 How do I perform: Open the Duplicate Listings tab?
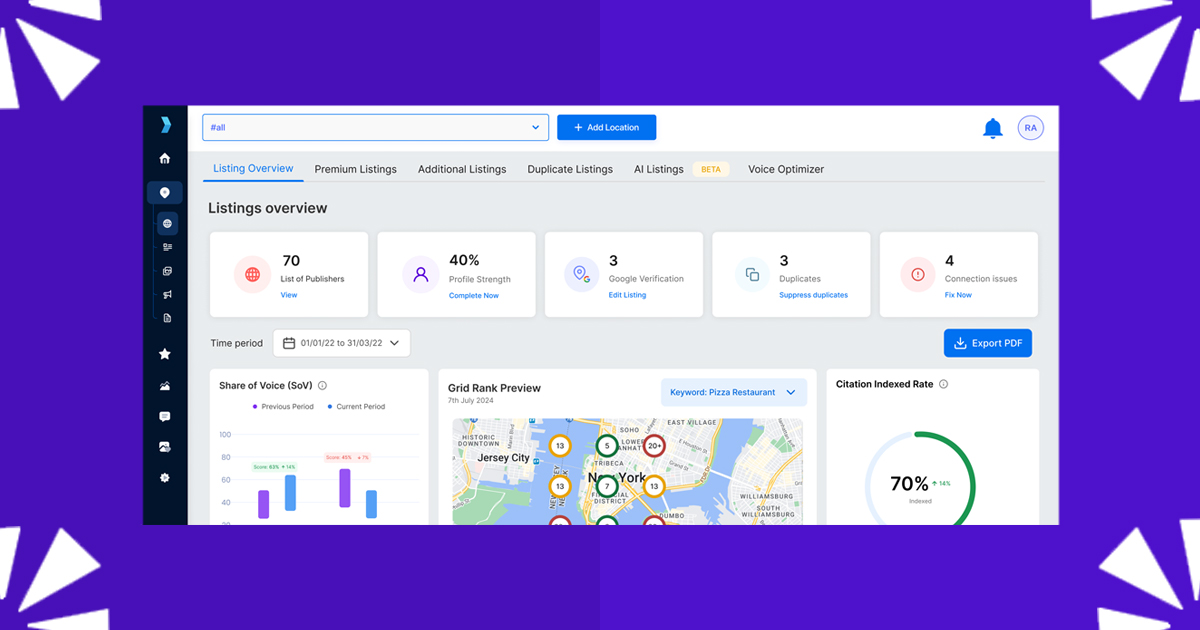pyautogui.click(x=570, y=169)
